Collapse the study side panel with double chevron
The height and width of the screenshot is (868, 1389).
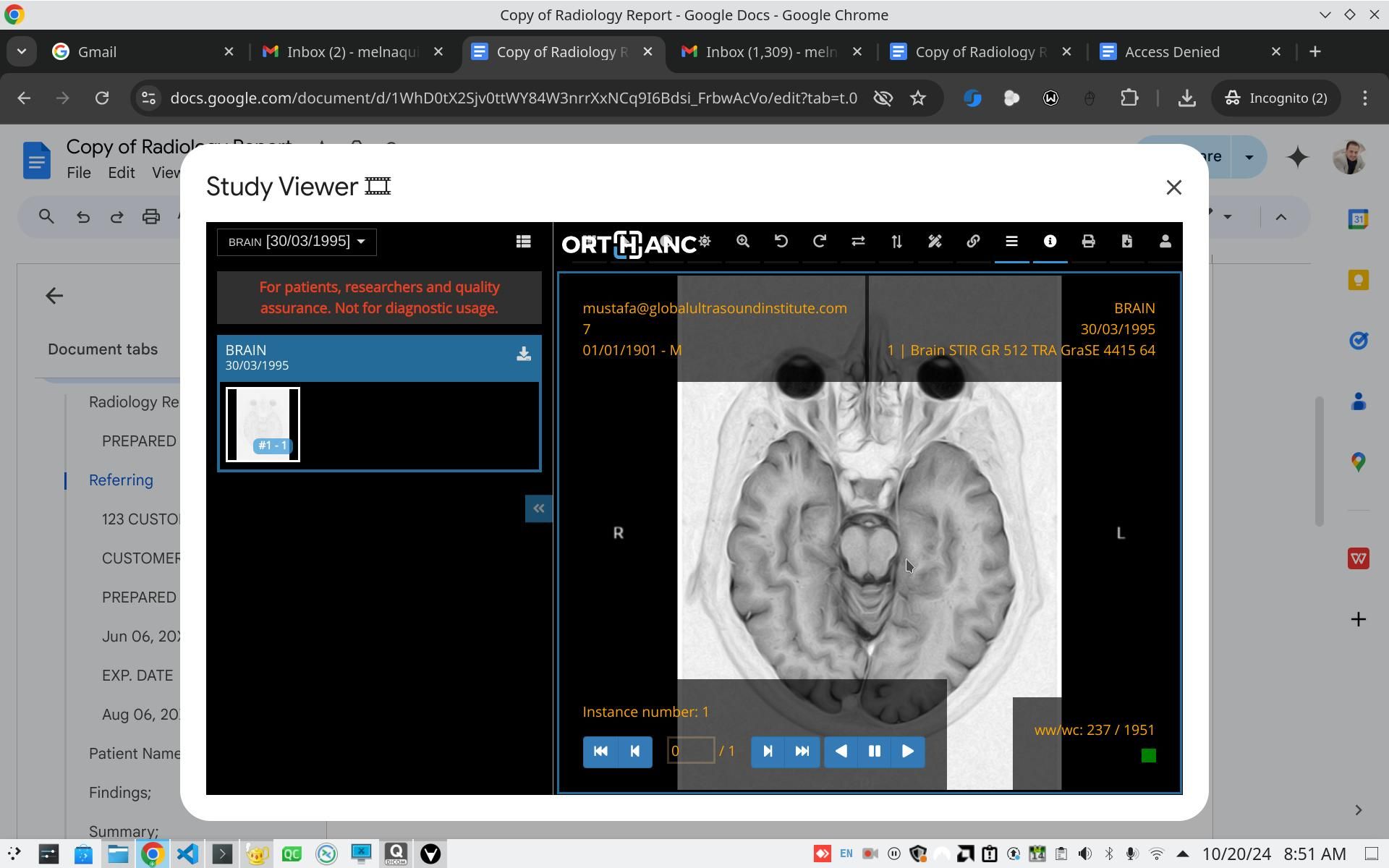(x=538, y=509)
